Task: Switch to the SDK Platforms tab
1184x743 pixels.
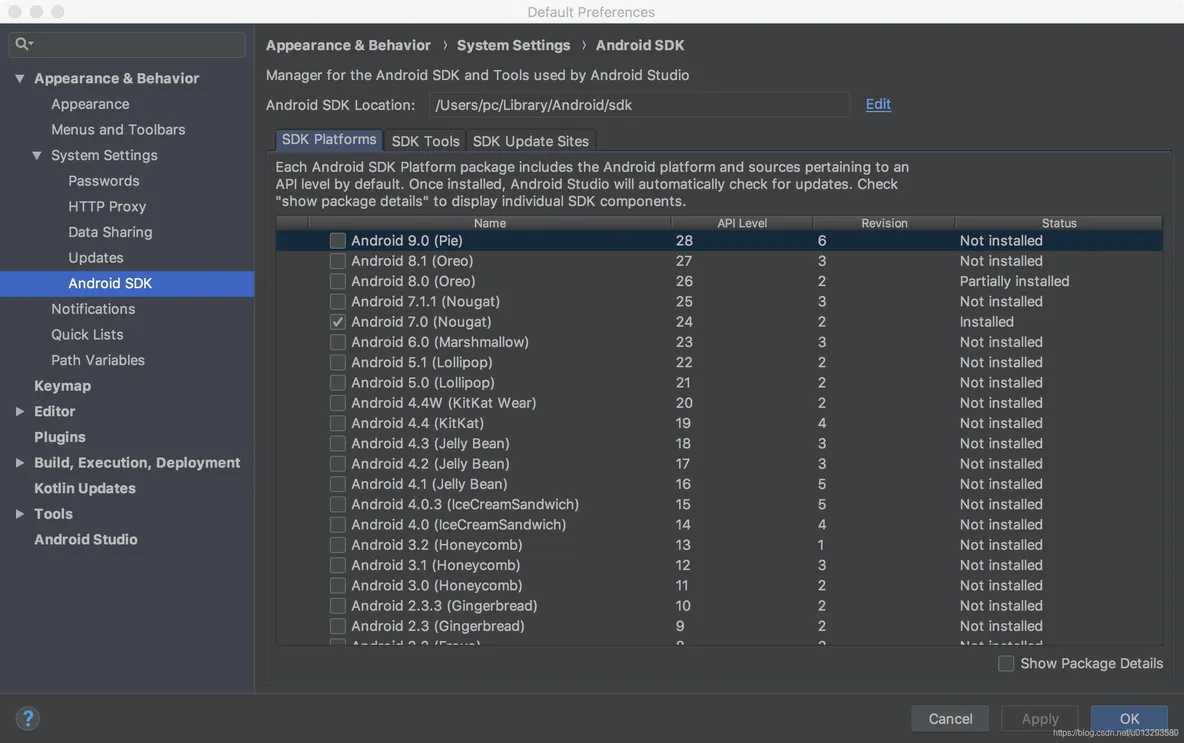Action: (x=329, y=140)
